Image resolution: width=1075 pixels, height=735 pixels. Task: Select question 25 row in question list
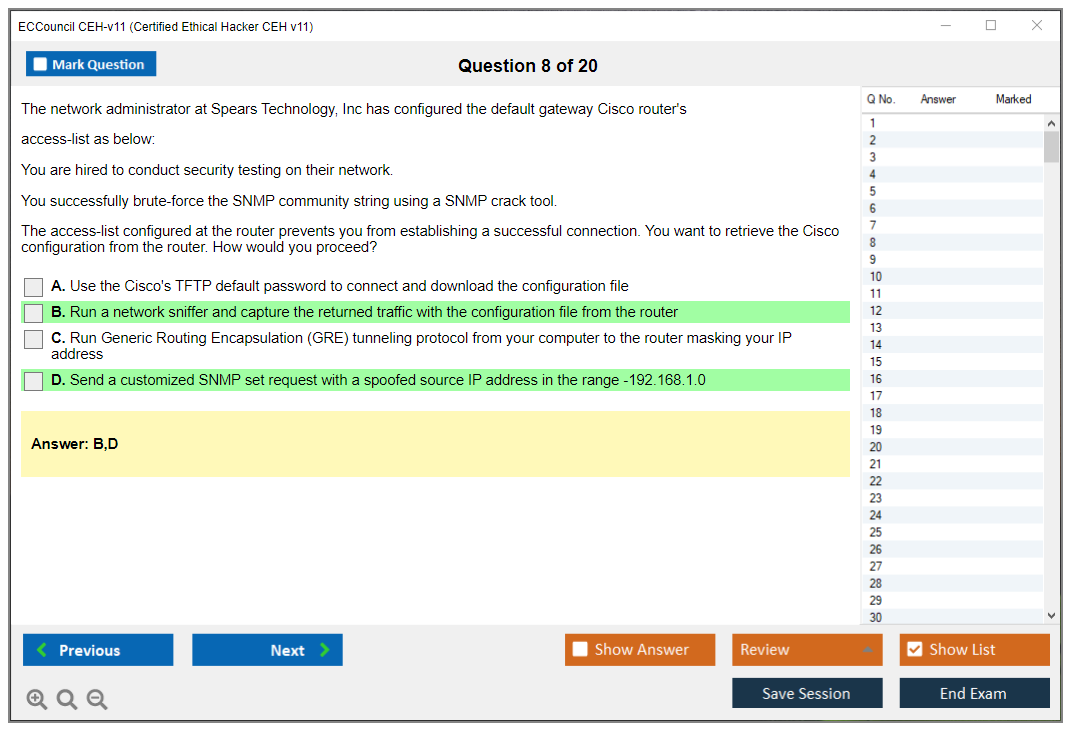[x=876, y=532]
